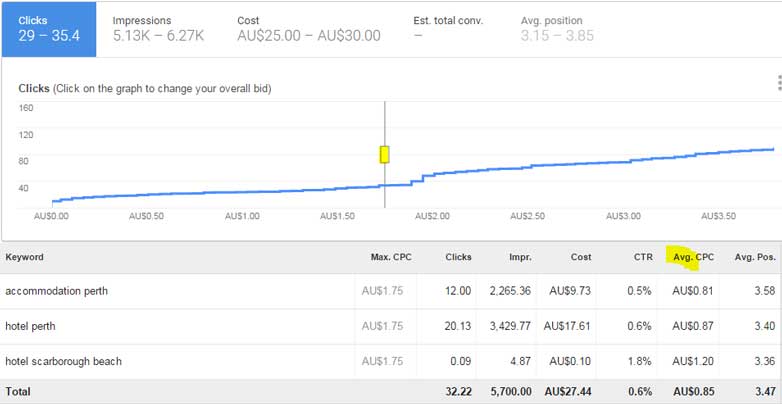The height and width of the screenshot is (404, 782).
Task: Click total impressions 5,700.00
Action: pos(510,392)
